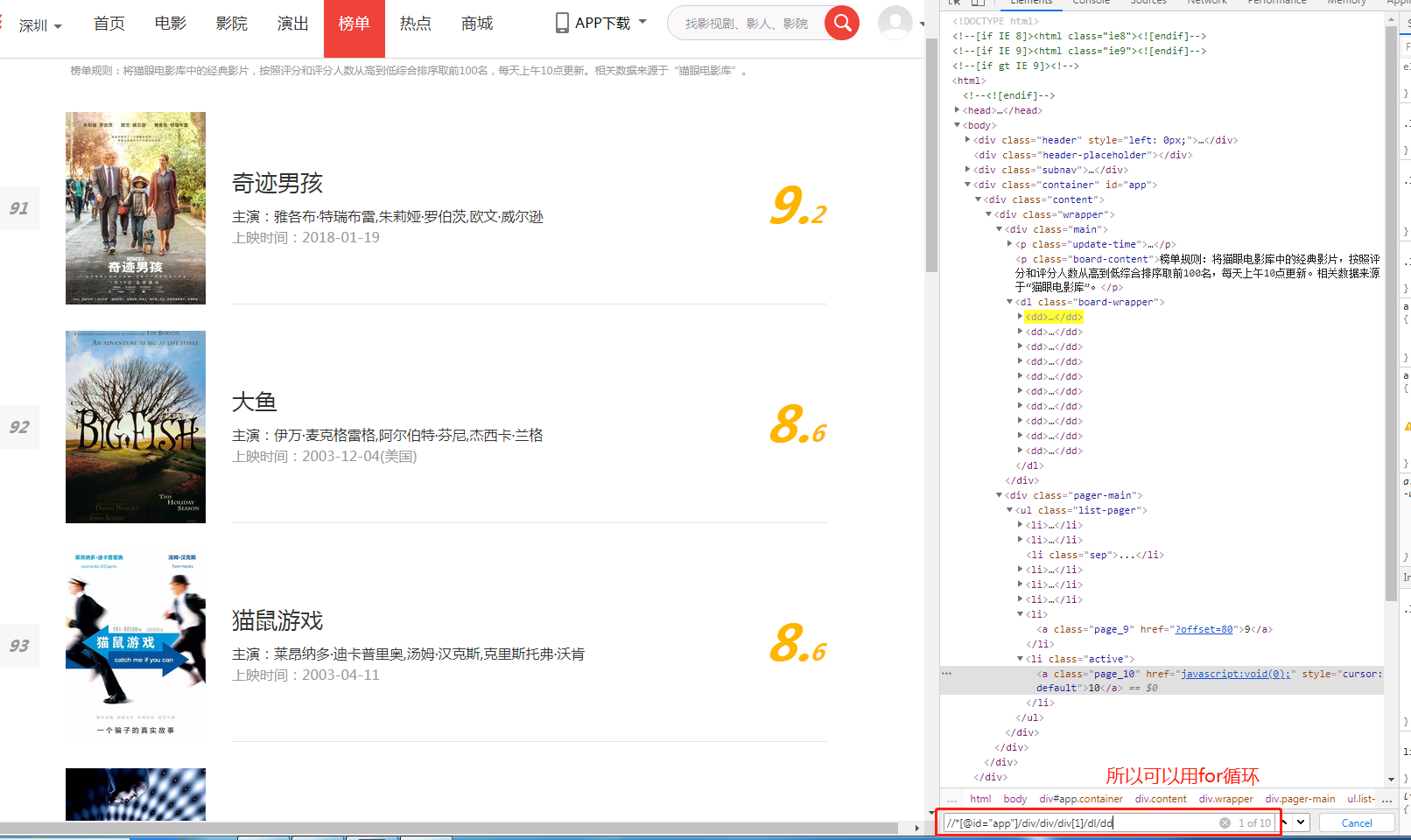The image size is (1411, 840).
Task: Open the 深圳 city selector
Action: click(x=40, y=25)
